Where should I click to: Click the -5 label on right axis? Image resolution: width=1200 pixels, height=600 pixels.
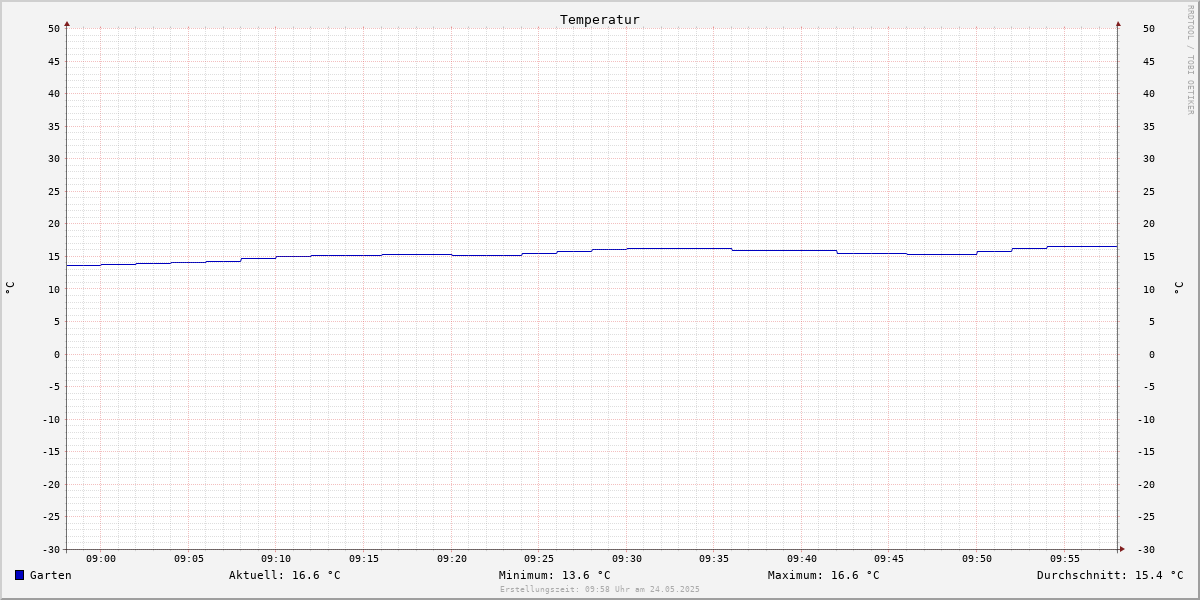pos(1149,387)
